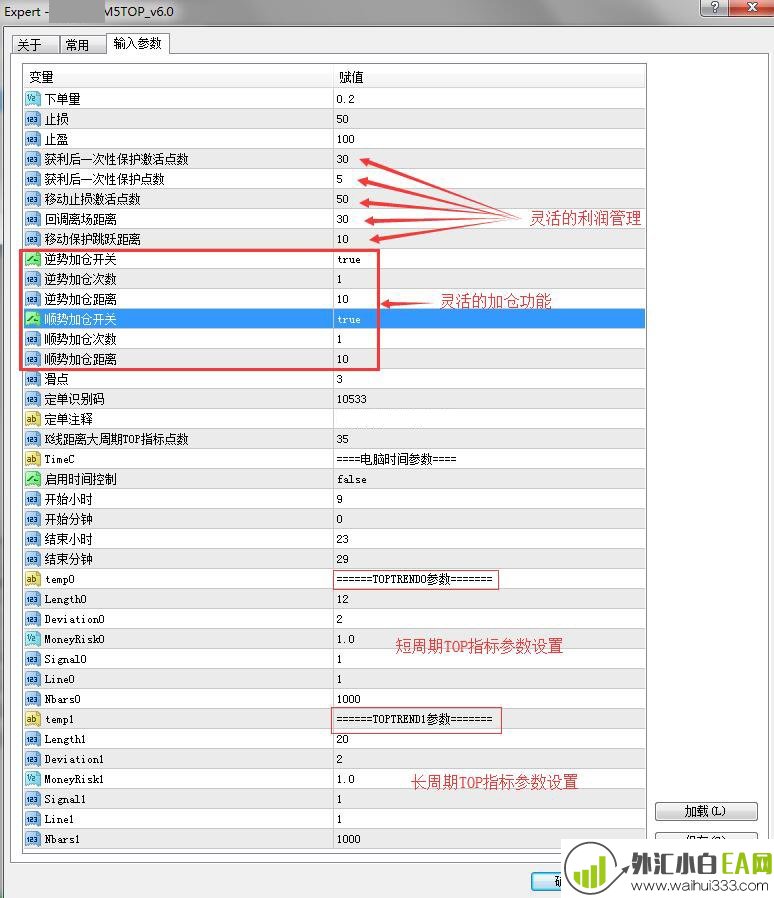The height and width of the screenshot is (898, 774).
Task: Click the integer icon beside 结束分钟
Action: [33, 559]
